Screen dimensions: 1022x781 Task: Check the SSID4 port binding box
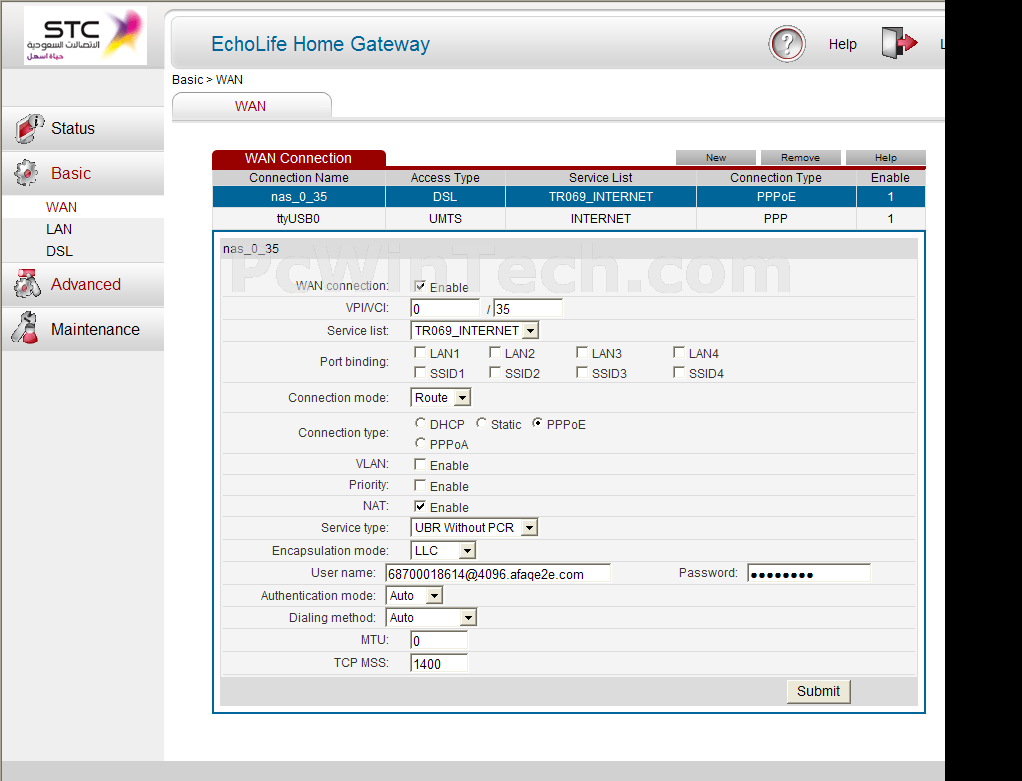point(679,372)
